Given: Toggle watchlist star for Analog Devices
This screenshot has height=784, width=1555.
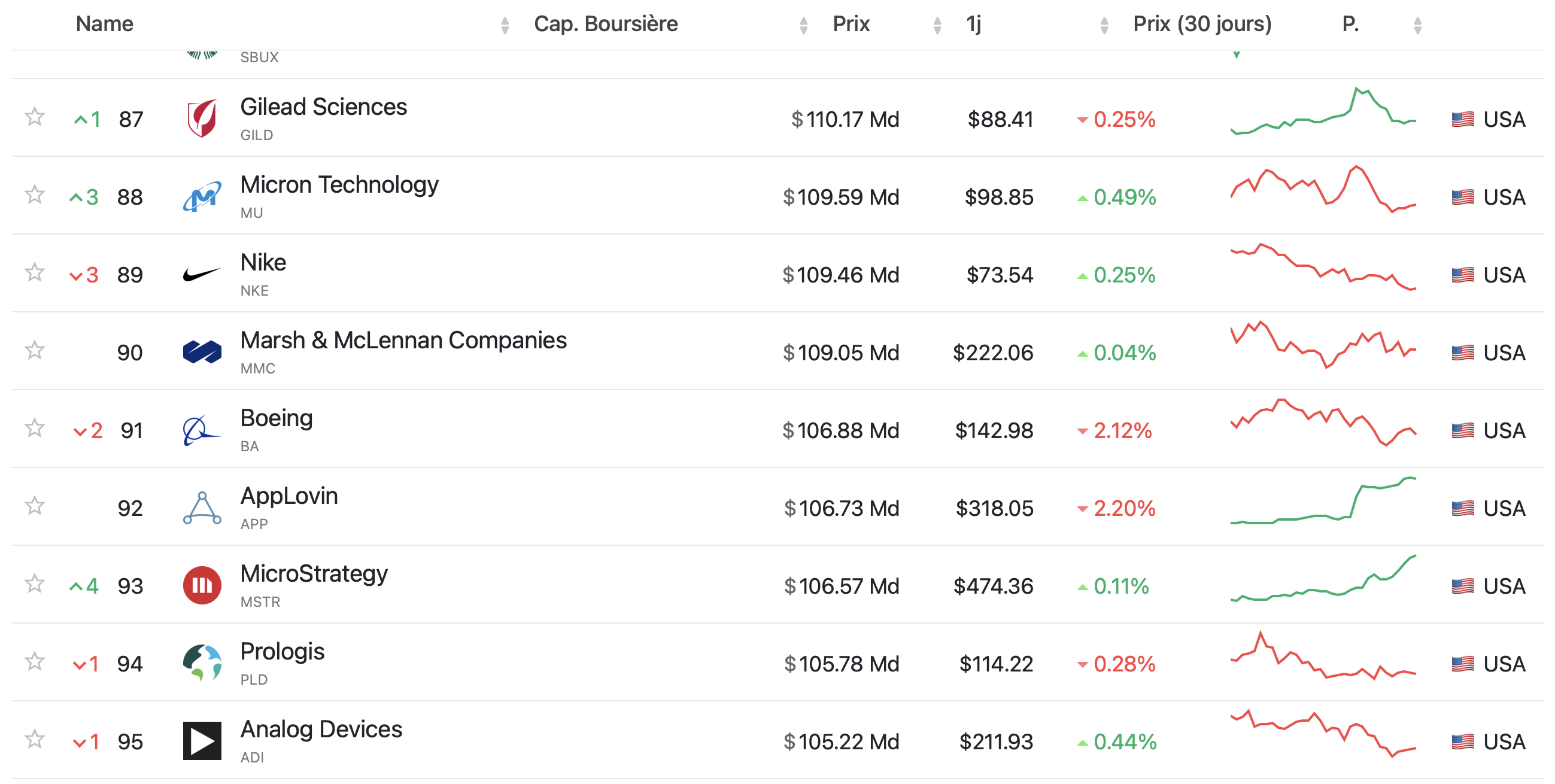Looking at the screenshot, I should coord(34,739).
